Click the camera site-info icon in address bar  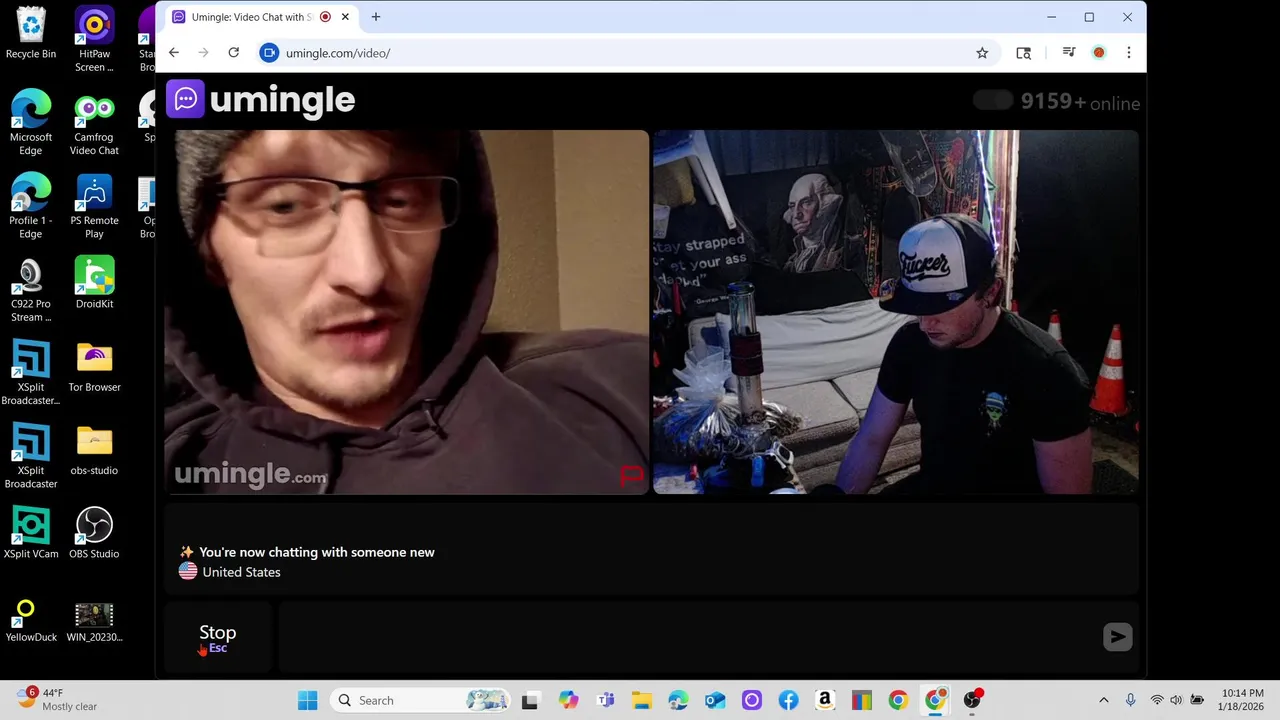tap(269, 53)
